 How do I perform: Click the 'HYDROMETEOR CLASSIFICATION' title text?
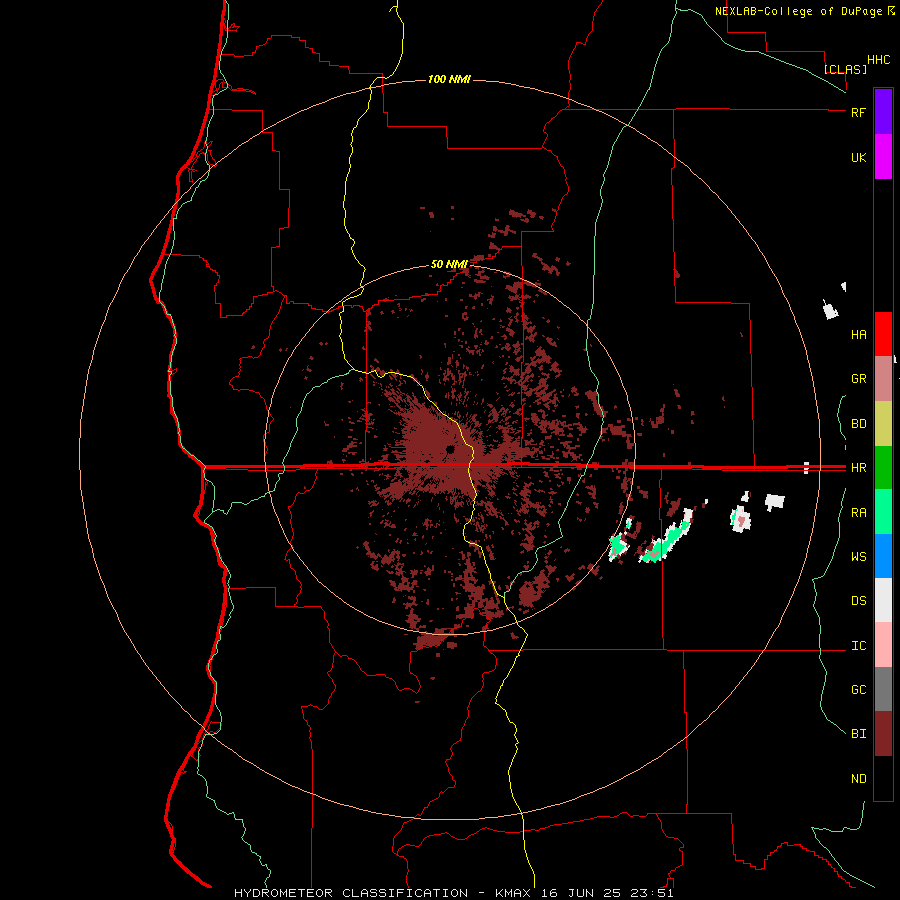click(351, 893)
